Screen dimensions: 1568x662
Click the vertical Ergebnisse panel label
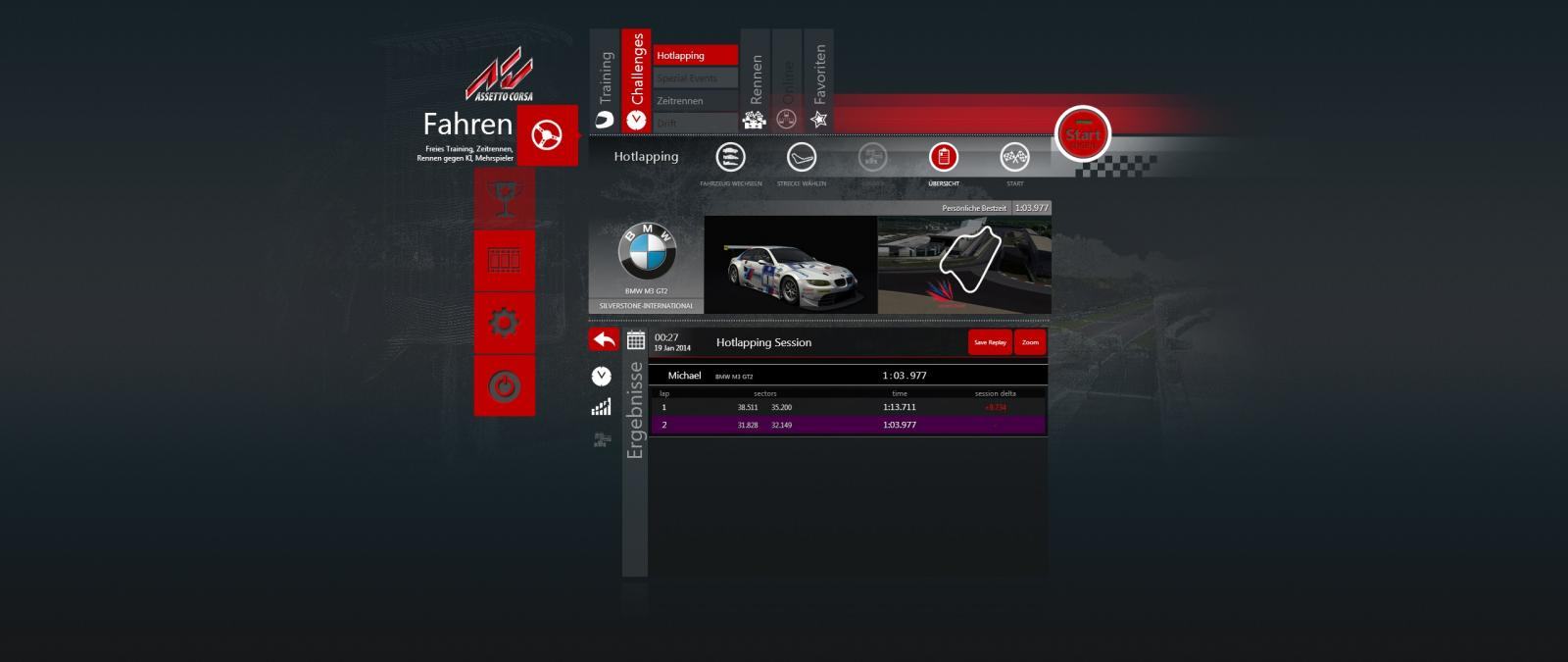click(x=635, y=410)
